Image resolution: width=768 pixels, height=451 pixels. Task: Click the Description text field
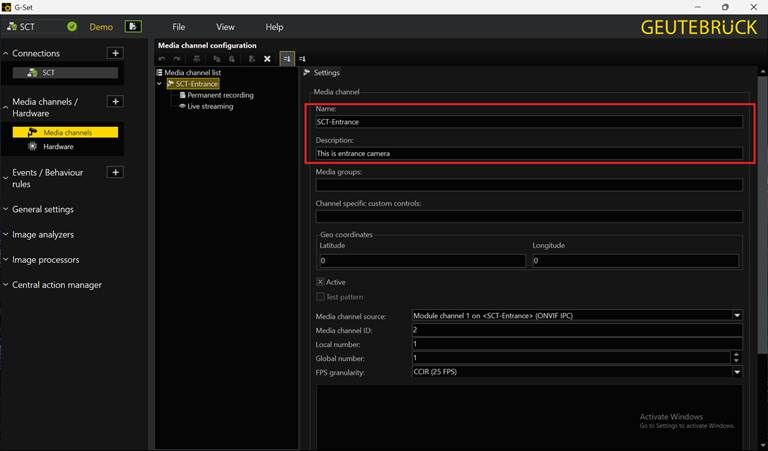(528, 154)
